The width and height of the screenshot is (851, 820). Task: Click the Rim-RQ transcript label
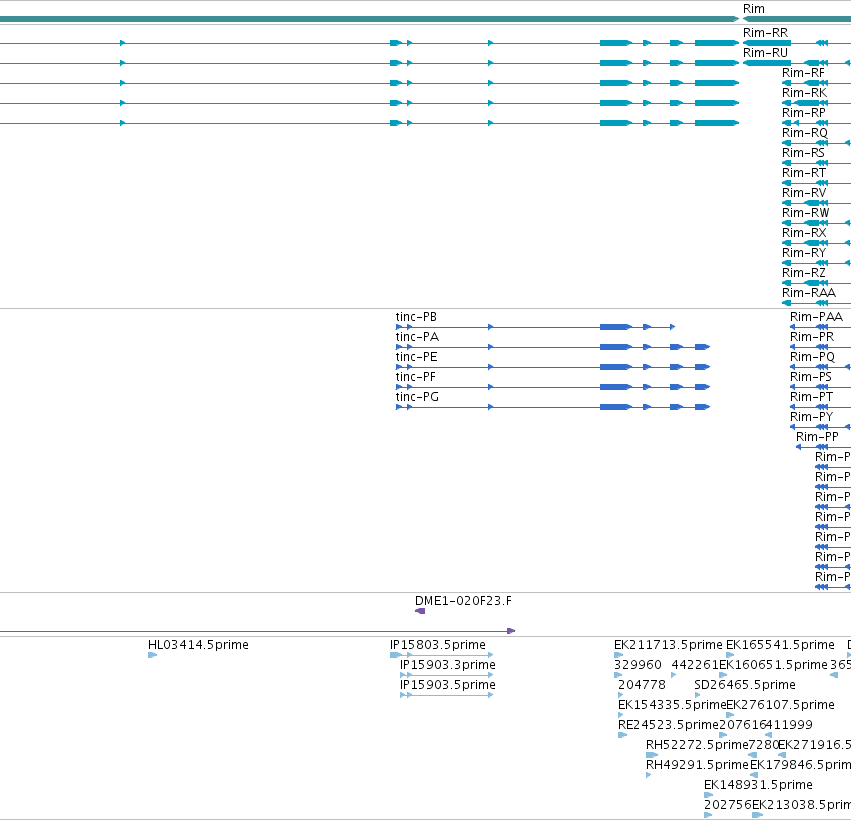[x=804, y=133]
